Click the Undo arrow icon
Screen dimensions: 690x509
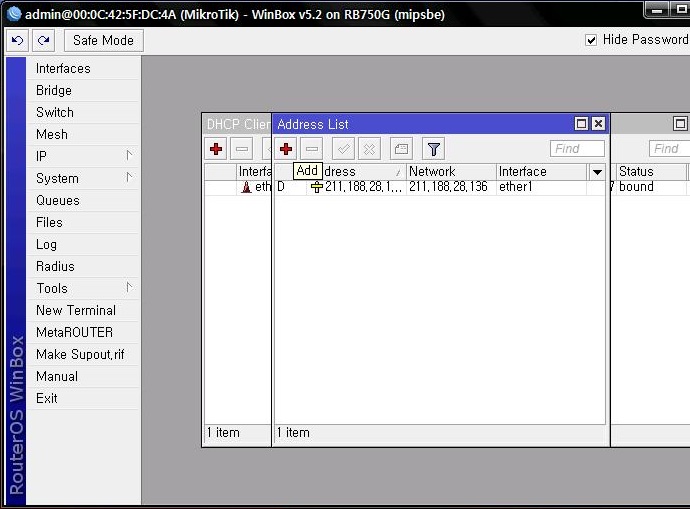(18, 40)
